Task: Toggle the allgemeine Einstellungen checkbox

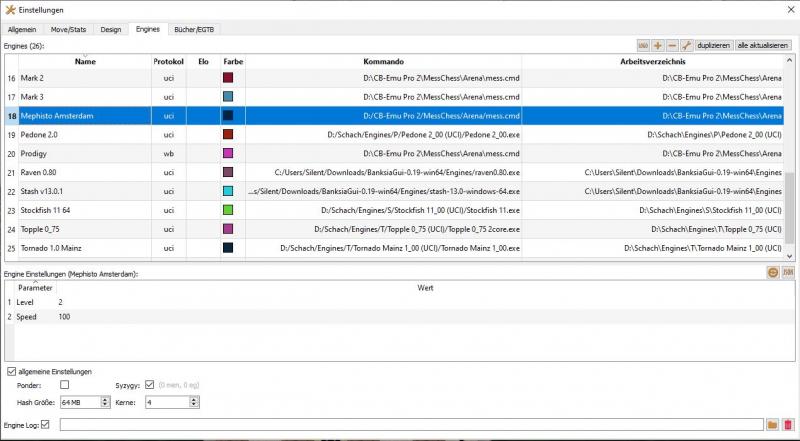Action: click(x=11, y=371)
